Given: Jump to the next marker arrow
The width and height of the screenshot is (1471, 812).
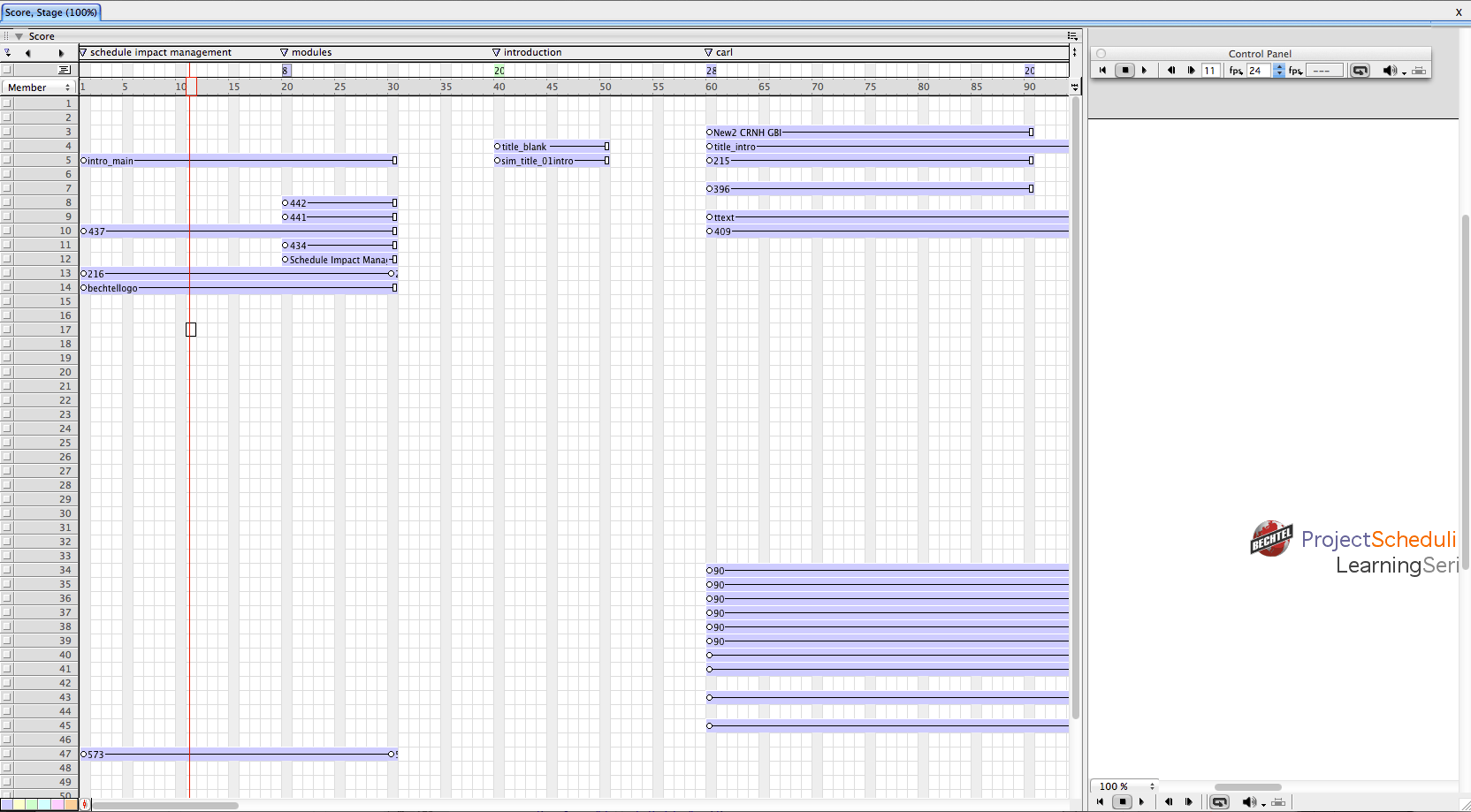Looking at the screenshot, I should coord(61,53).
